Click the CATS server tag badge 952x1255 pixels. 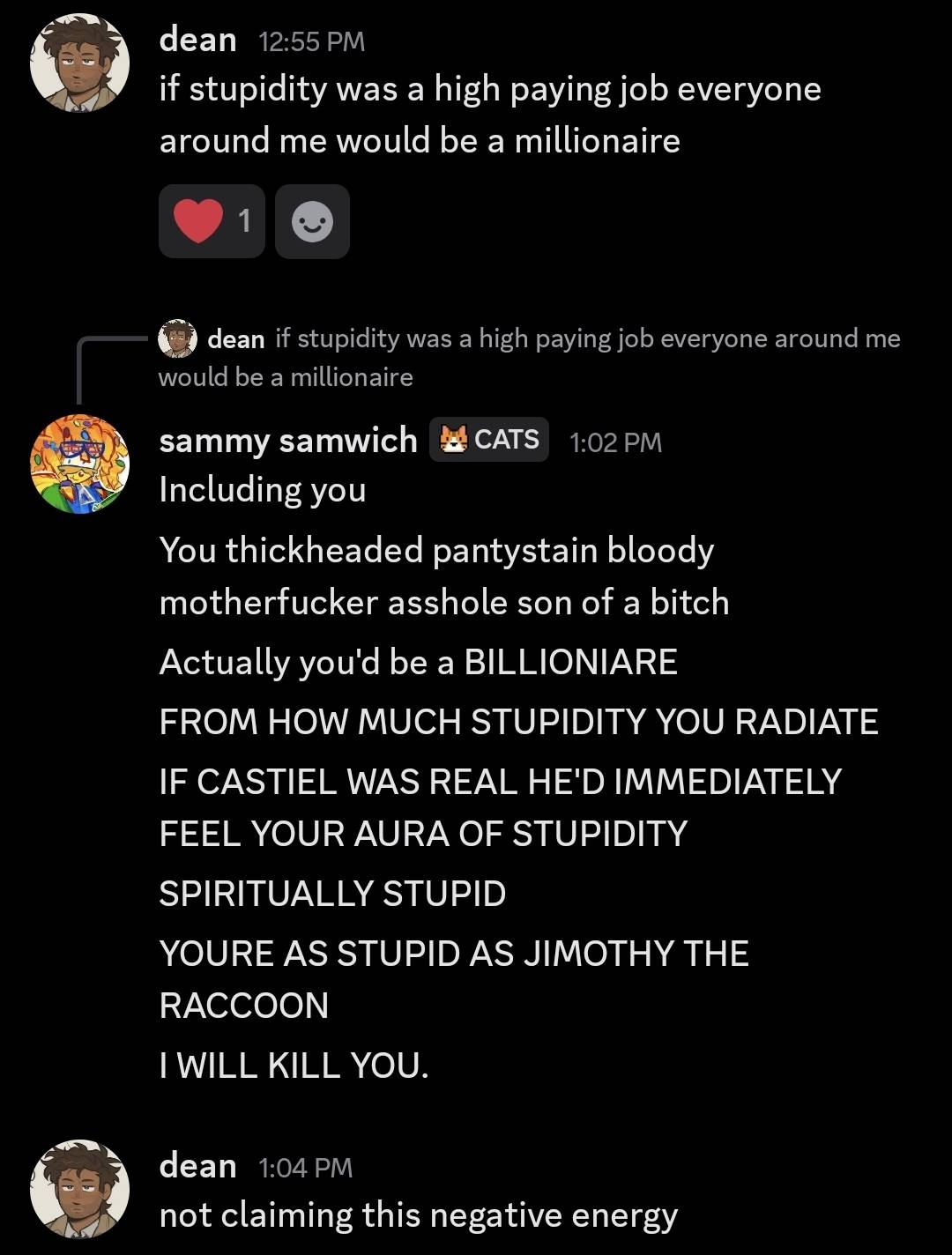click(x=489, y=439)
